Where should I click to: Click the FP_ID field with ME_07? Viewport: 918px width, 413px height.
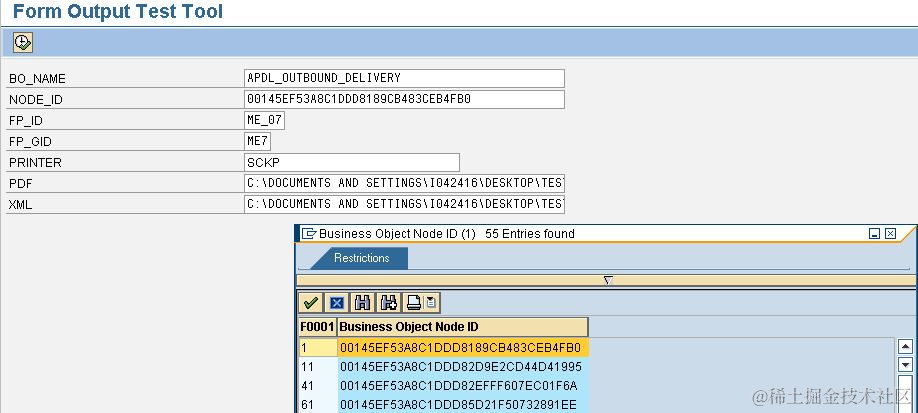click(x=265, y=121)
